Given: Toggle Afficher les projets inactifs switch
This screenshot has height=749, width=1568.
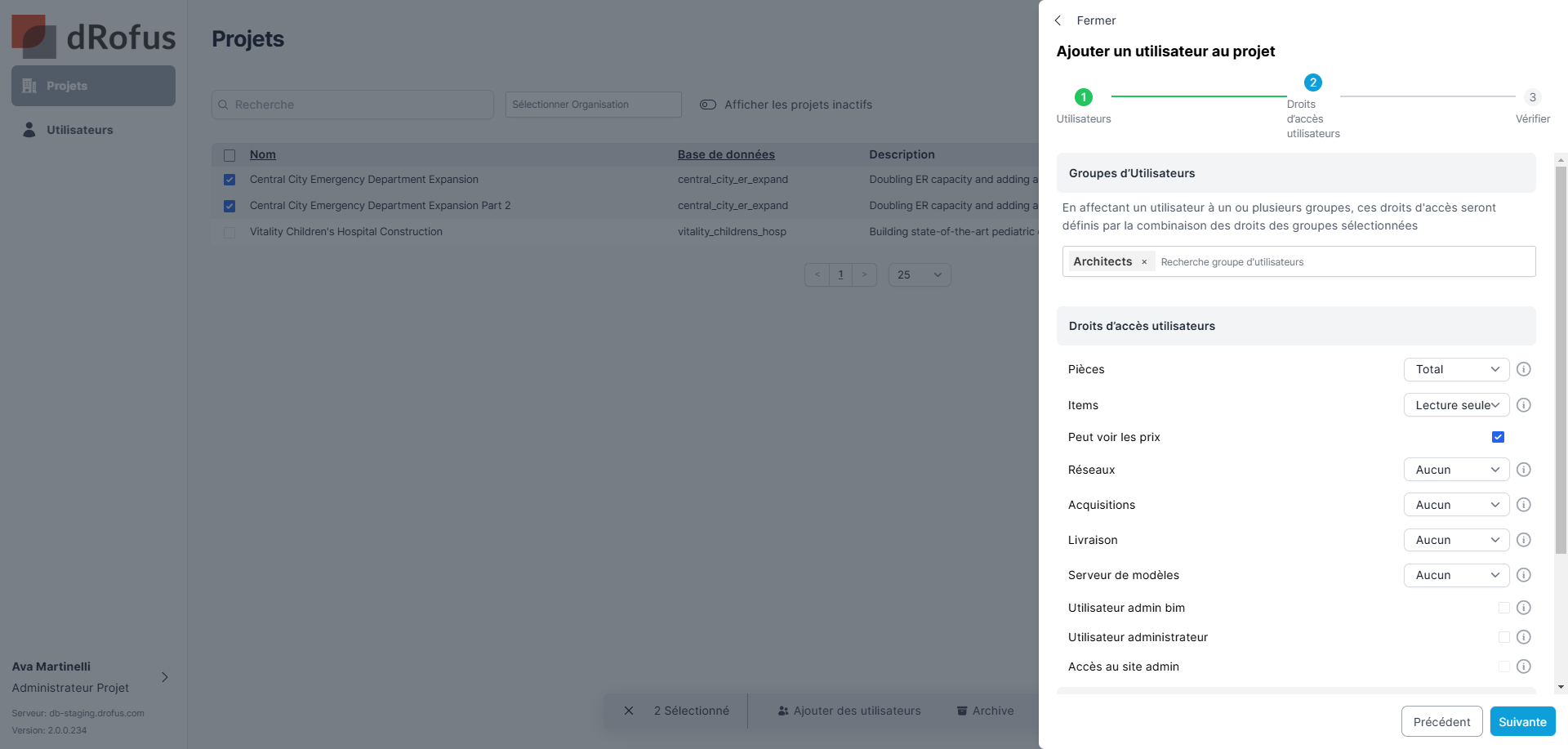Looking at the screenshot, I should tap(708, 105).
